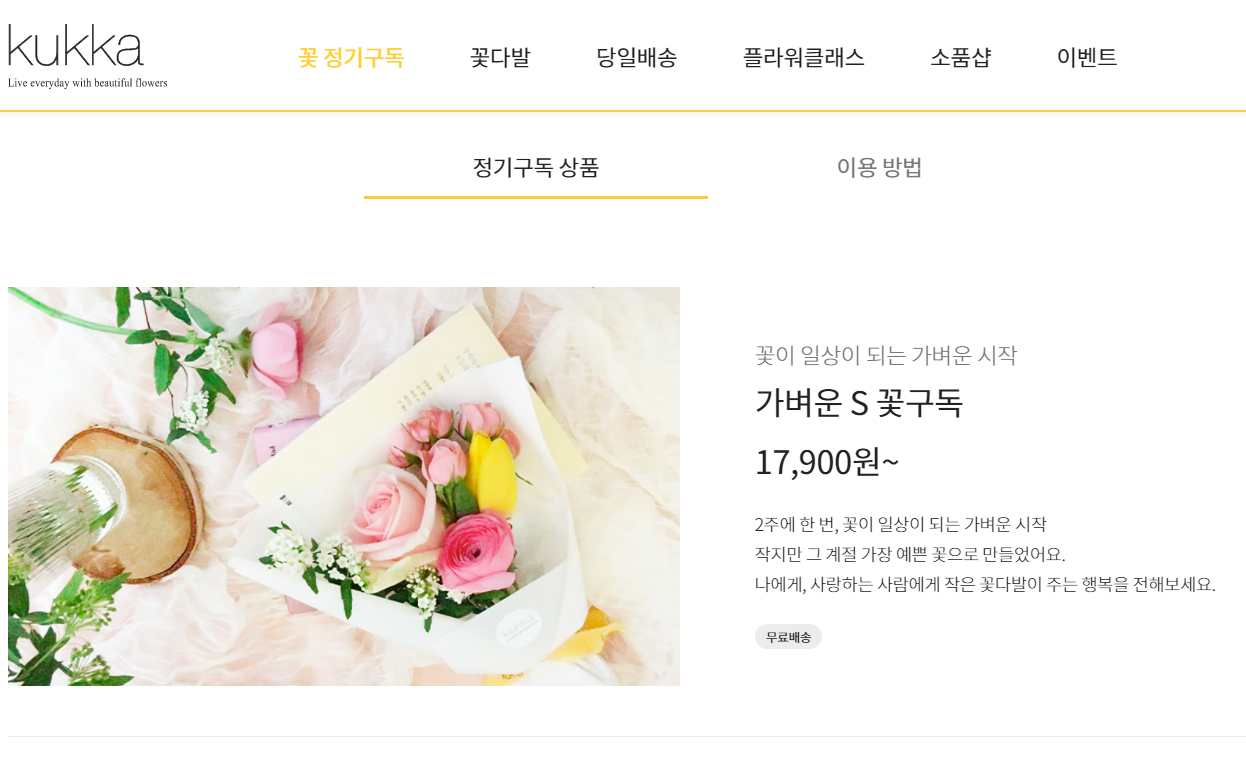Viewport: 1246px width, 764px height.
Task: Open the 플라워클래스 page
Action: point(804,57)
